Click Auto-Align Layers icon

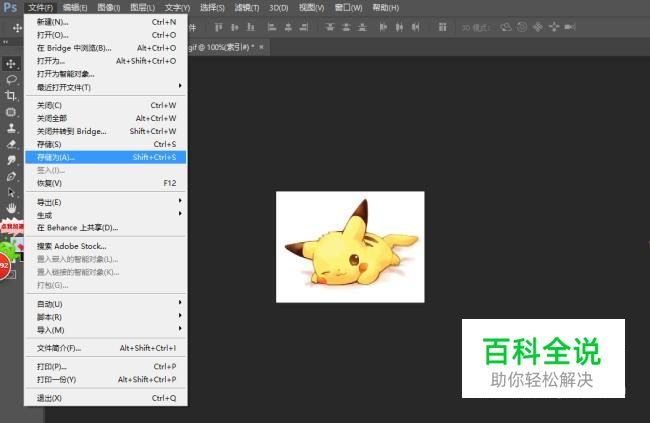click(442, 27)
